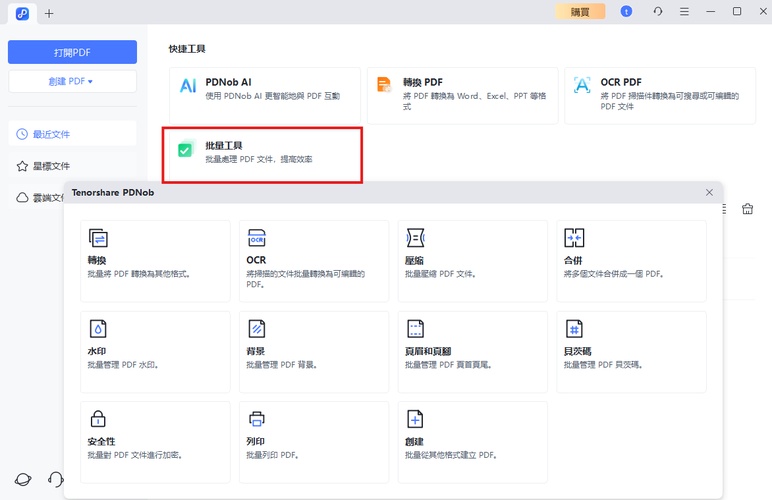The image size is (772, 500).
Task: Click the batch 壓縮 icon
Action: tap(416, 238)
